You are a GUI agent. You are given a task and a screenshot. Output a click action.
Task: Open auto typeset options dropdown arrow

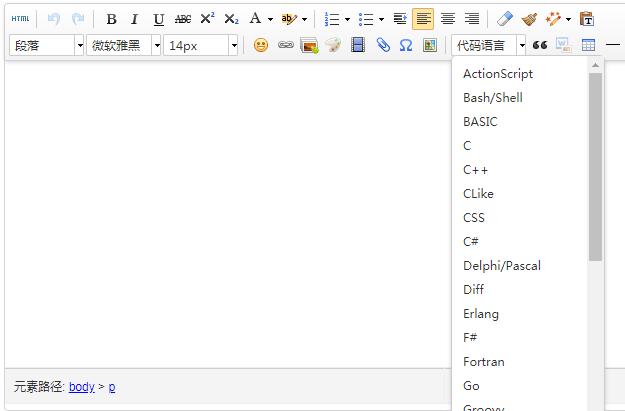(568, 19)
